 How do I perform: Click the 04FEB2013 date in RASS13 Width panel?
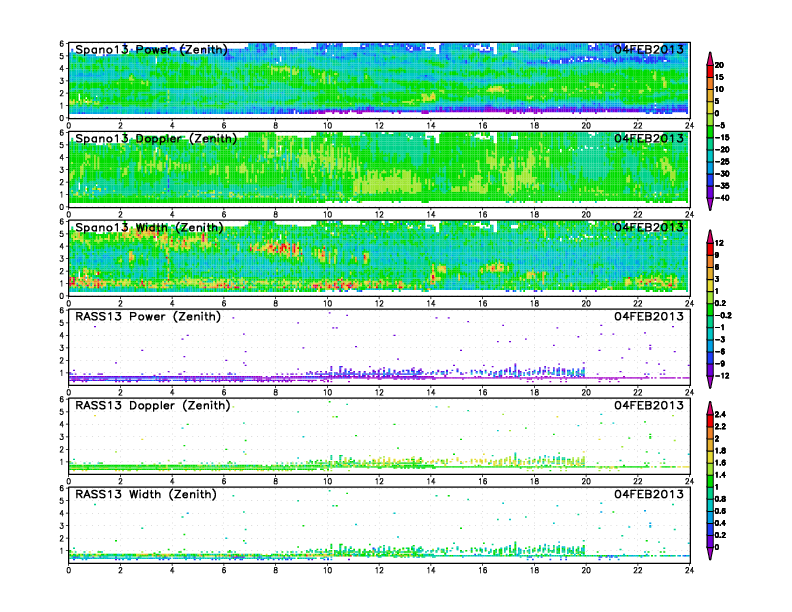[x=649, y=494]
